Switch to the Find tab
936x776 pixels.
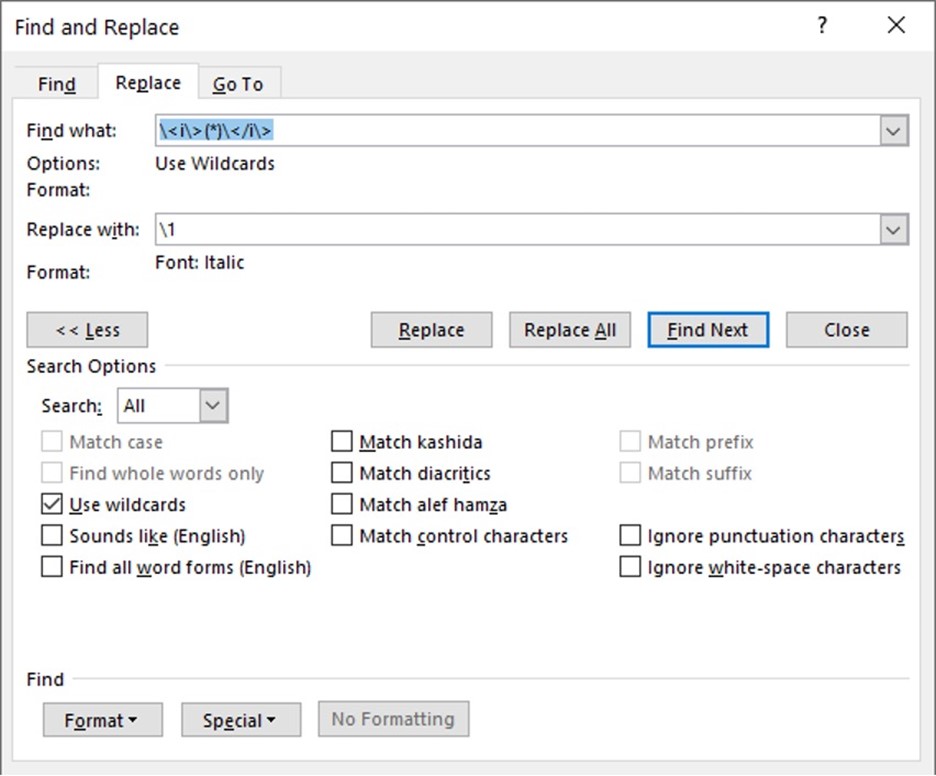[x=56, y=84]
